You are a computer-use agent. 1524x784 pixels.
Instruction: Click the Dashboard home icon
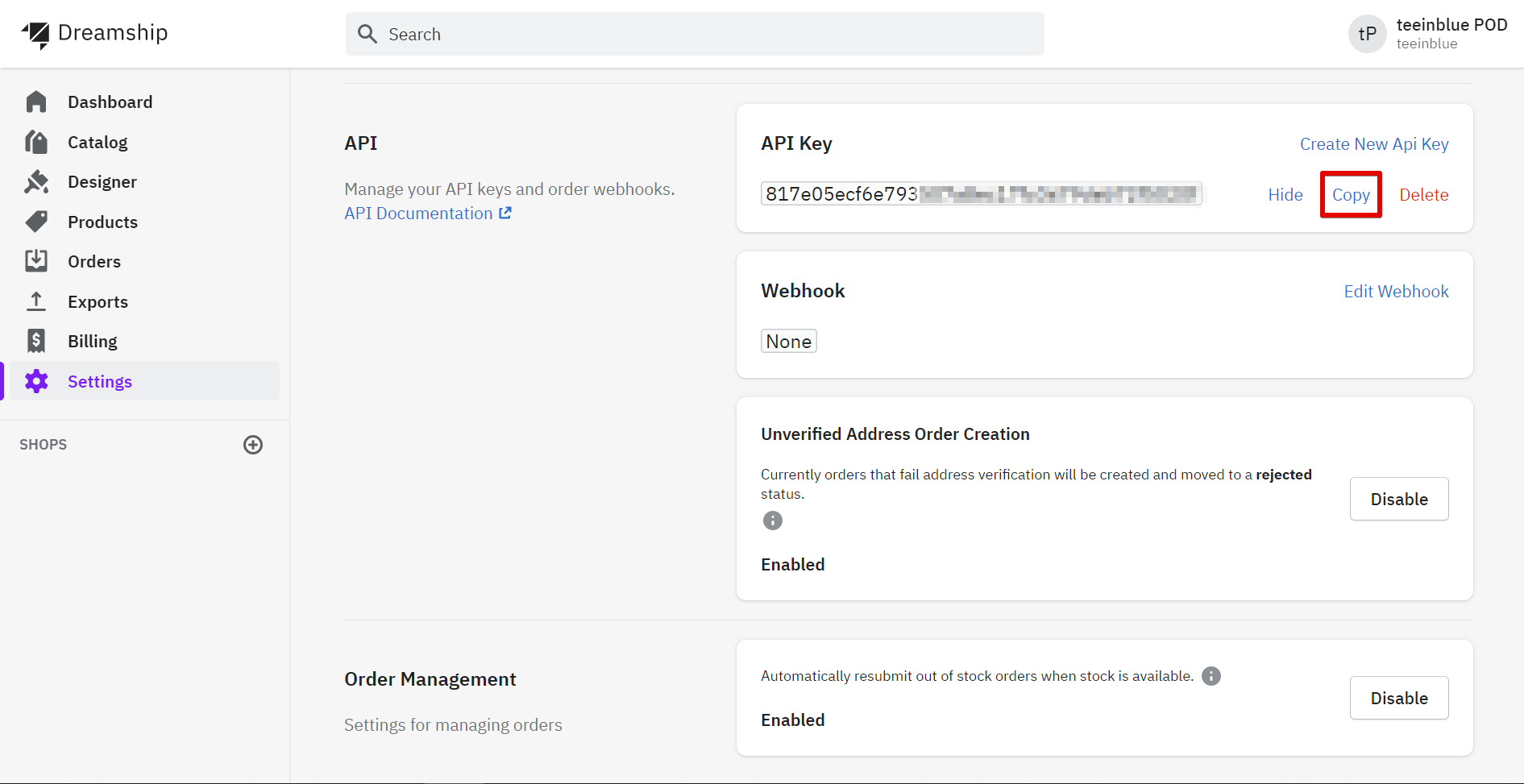(36, 102)
